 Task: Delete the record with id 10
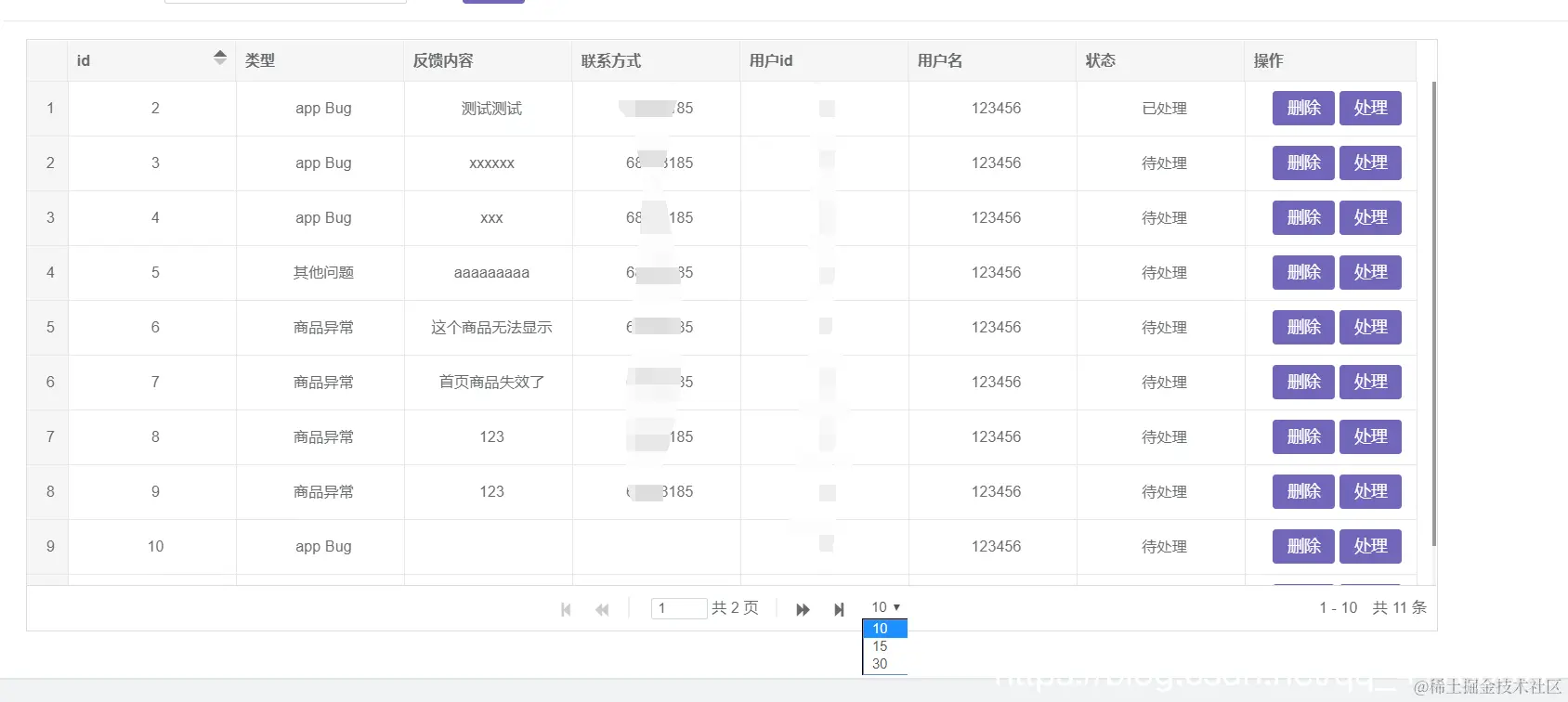click(x=1303, y=546)
